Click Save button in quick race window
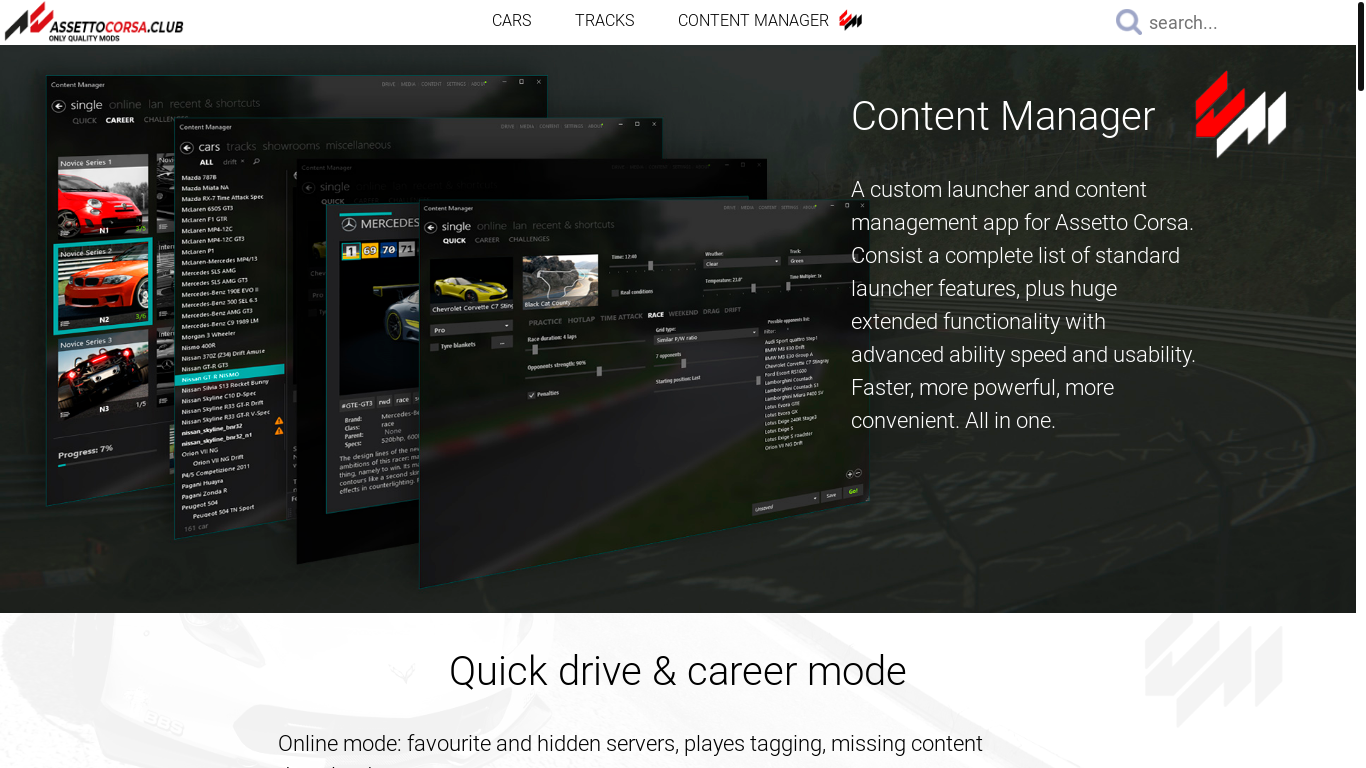The width and height of the screenshot is (1366, 768). 831,495
